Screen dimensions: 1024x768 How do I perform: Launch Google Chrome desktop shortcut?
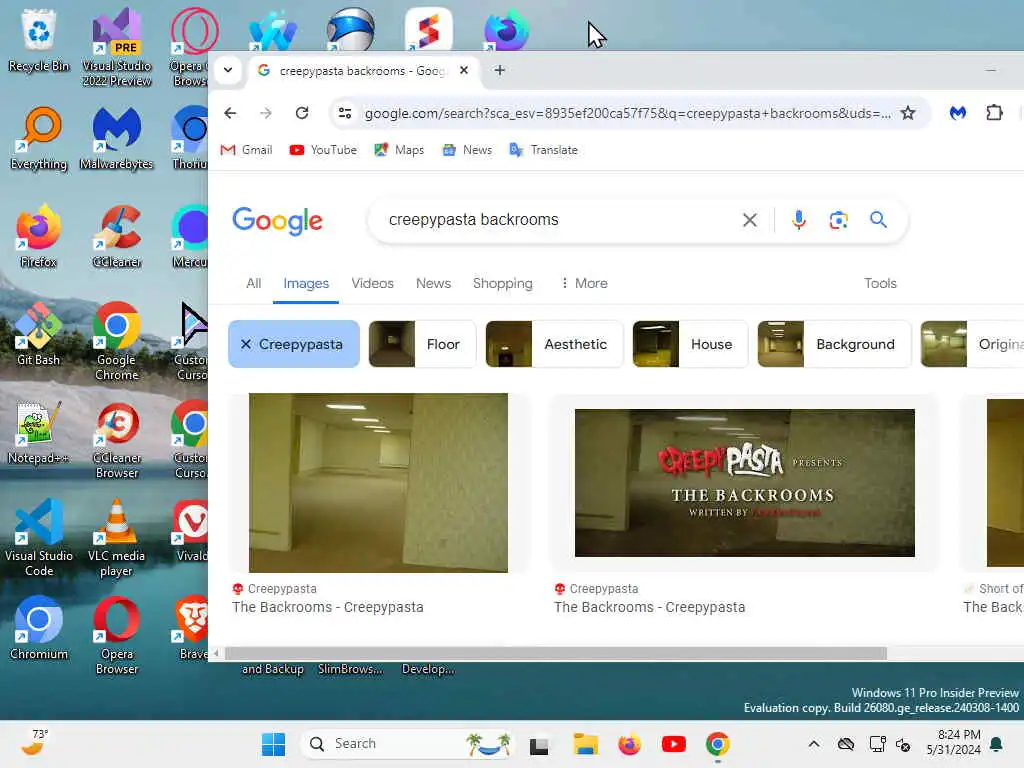(117, 342)
